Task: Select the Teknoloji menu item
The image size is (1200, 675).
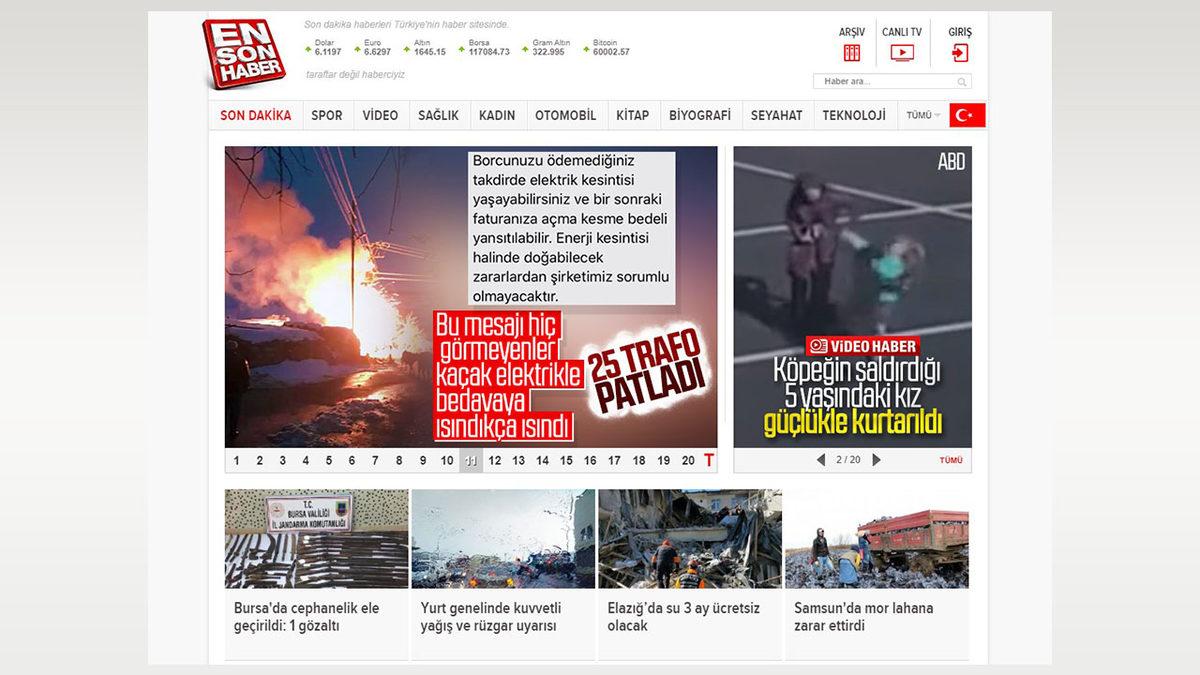Action: (x=854, y=115)
